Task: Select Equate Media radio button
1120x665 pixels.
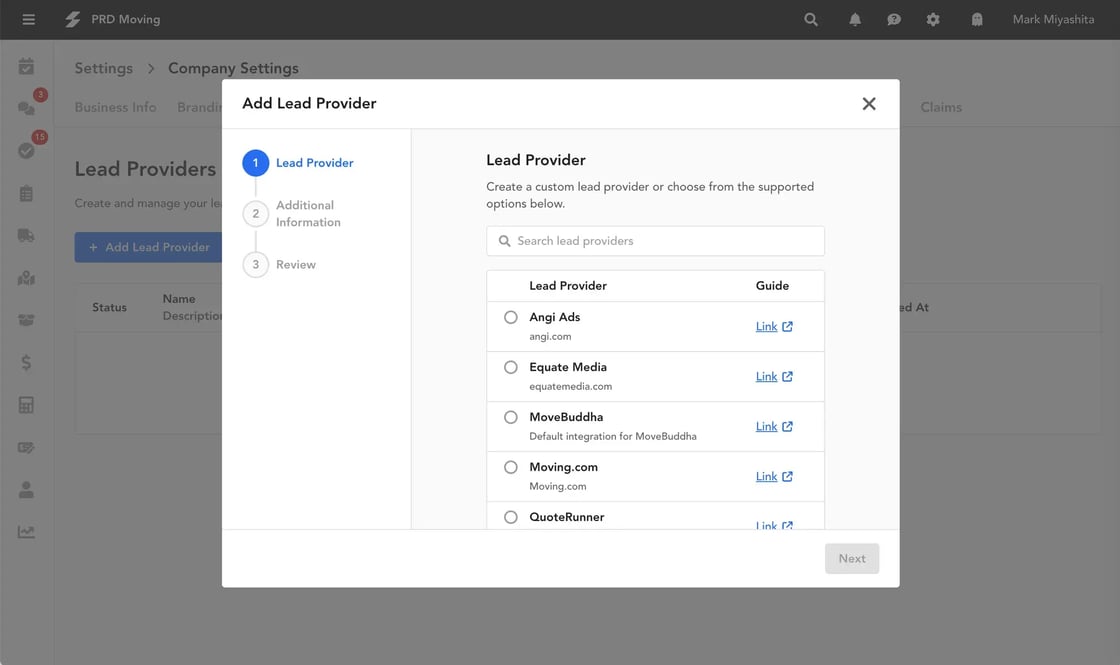Action: 511,367
